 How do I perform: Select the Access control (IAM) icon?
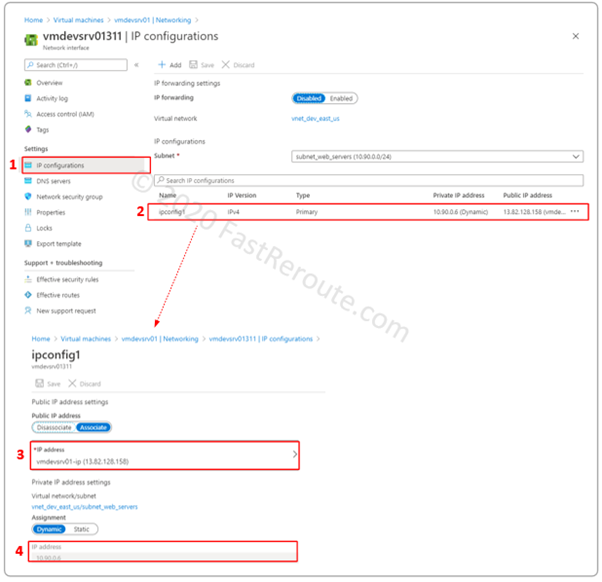pyautogui.click(x=28, y=114)
